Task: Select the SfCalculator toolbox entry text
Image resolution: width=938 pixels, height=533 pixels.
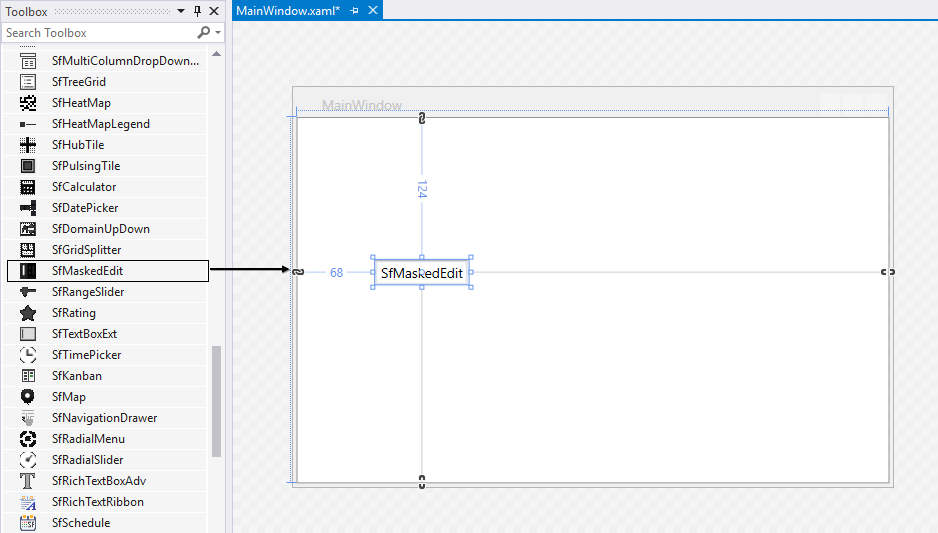Action: tap(84, 187)
